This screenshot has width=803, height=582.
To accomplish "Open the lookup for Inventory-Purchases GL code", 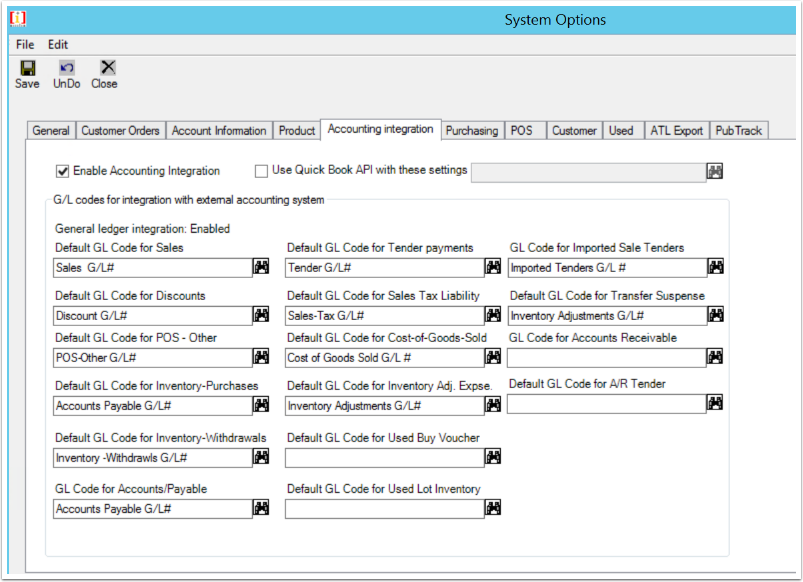I will tap(261, 405).
